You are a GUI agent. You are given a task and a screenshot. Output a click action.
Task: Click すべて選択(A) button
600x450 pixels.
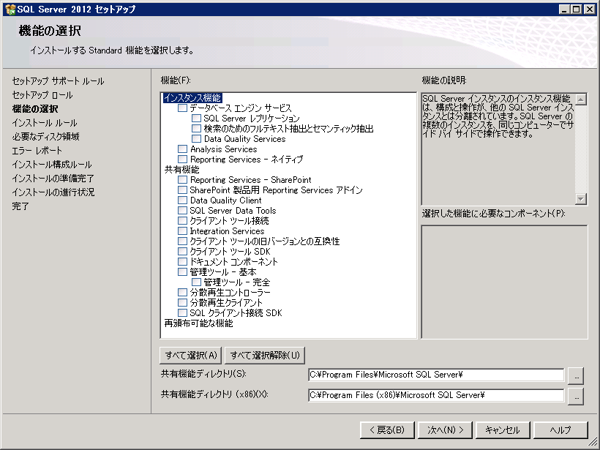point(191,355)
